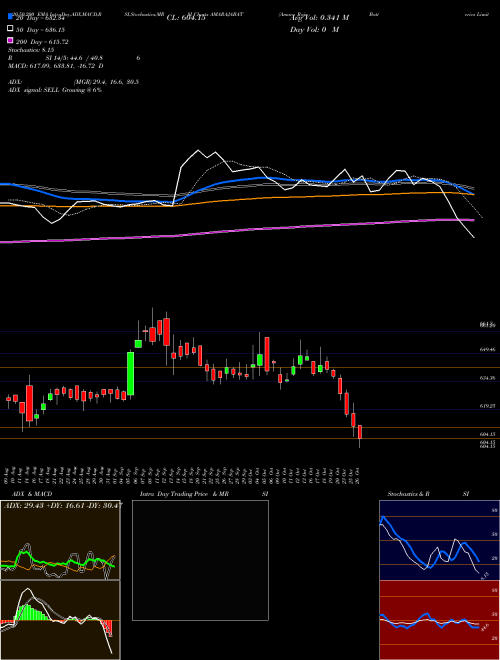The width and height of the screenshot is (500, 660).
Task: Open the empty intraday trading price panel
Action: 200,560
